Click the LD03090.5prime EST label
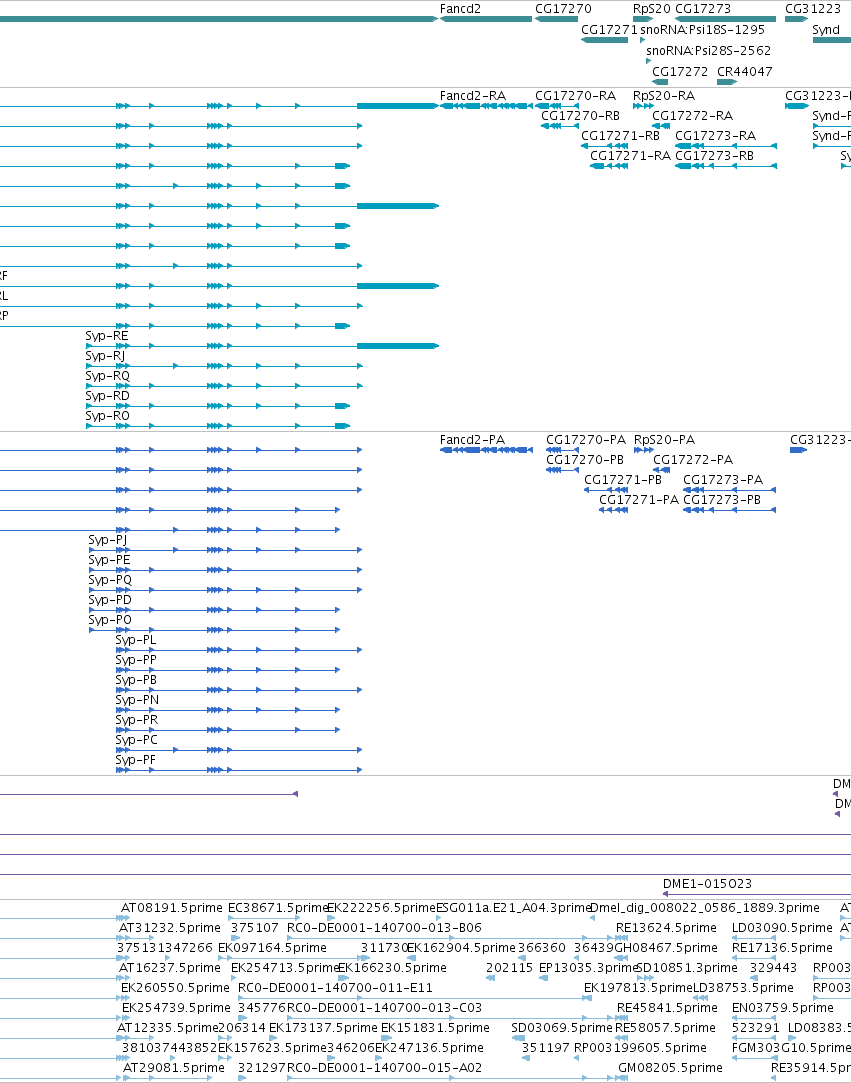Viewport: 851px width, 1083px height. 782,928
